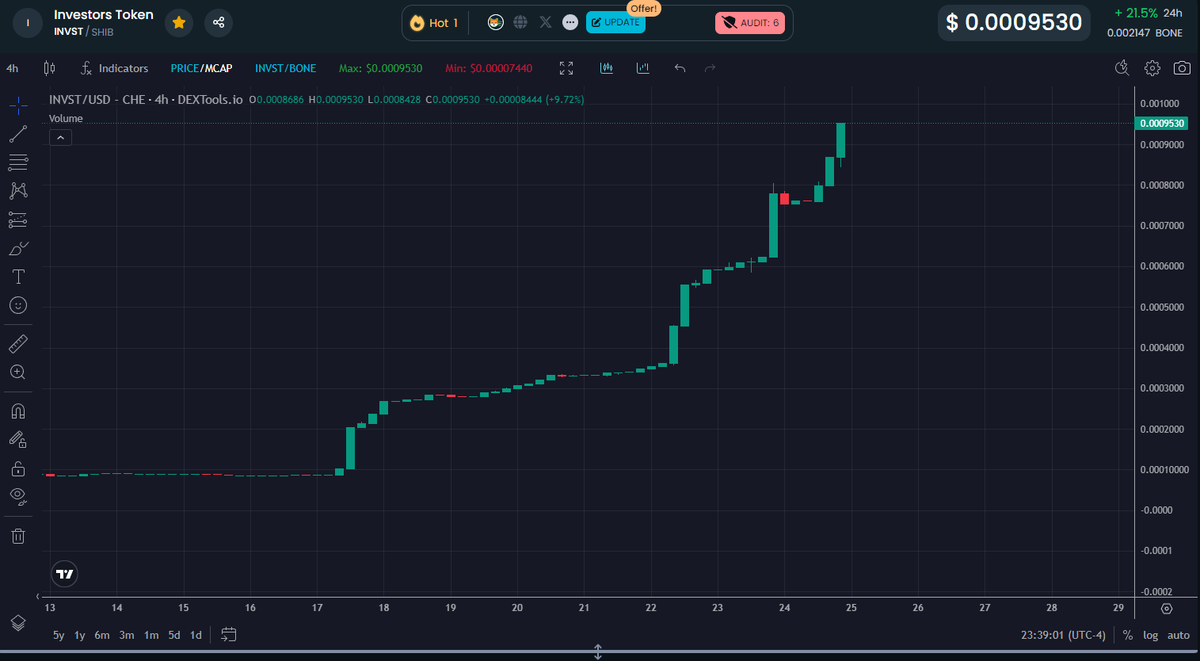Click the INVST/USD chart title legend
The image size is (1200, 661).
[x=146, y=100]
